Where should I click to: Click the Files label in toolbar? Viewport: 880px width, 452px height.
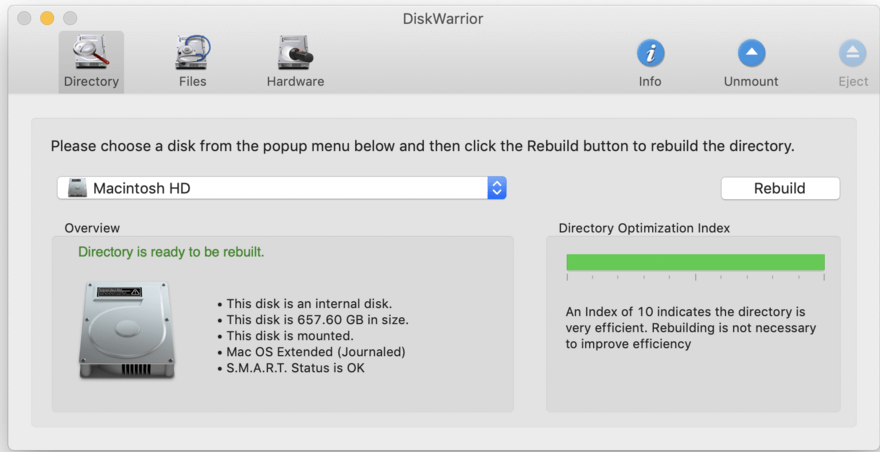[x=192, y=82]
